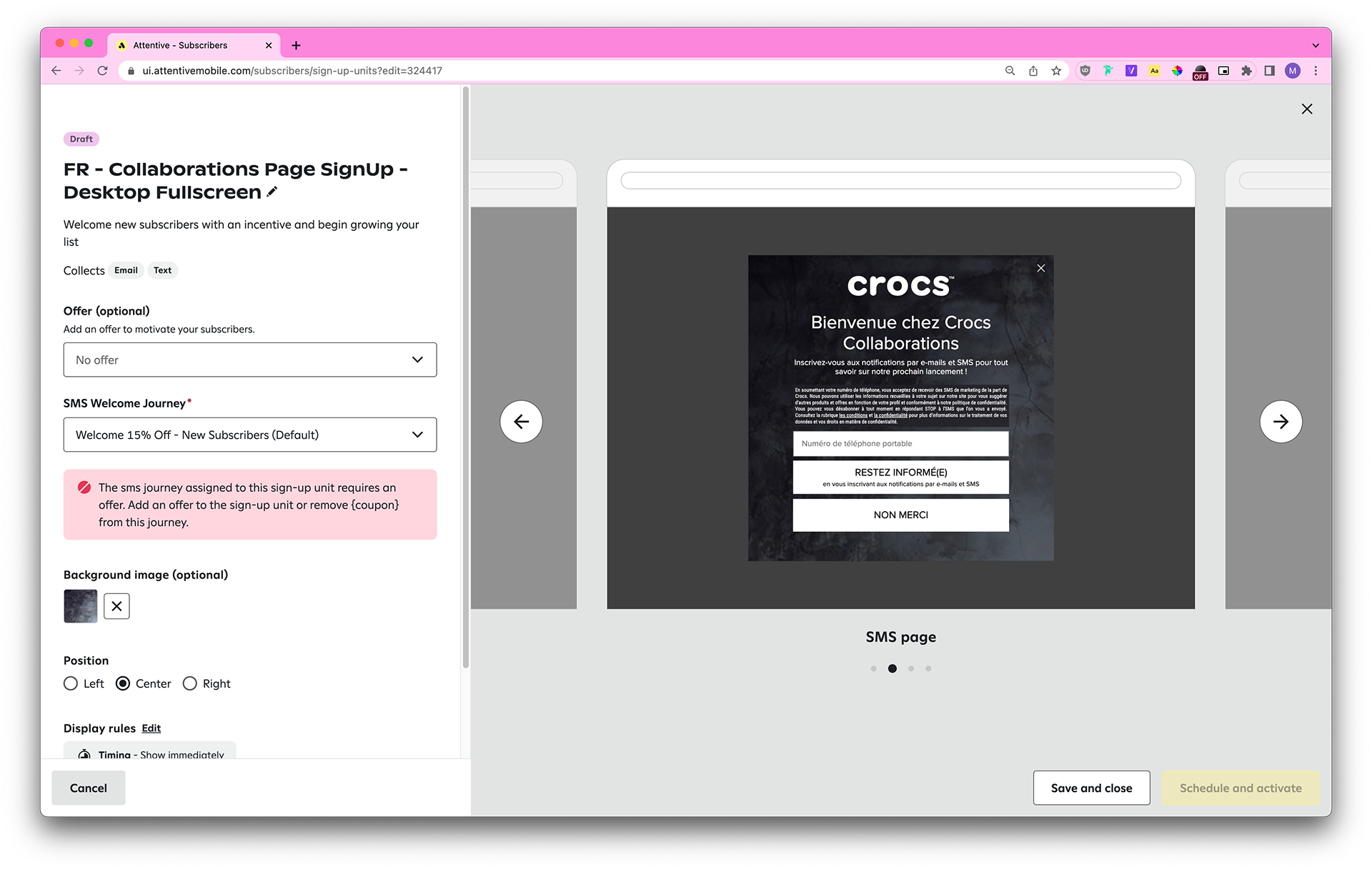1372x870 pixels.
Task: Open the browser extensions puzzle icon
Action: [x=1246, y=71]
